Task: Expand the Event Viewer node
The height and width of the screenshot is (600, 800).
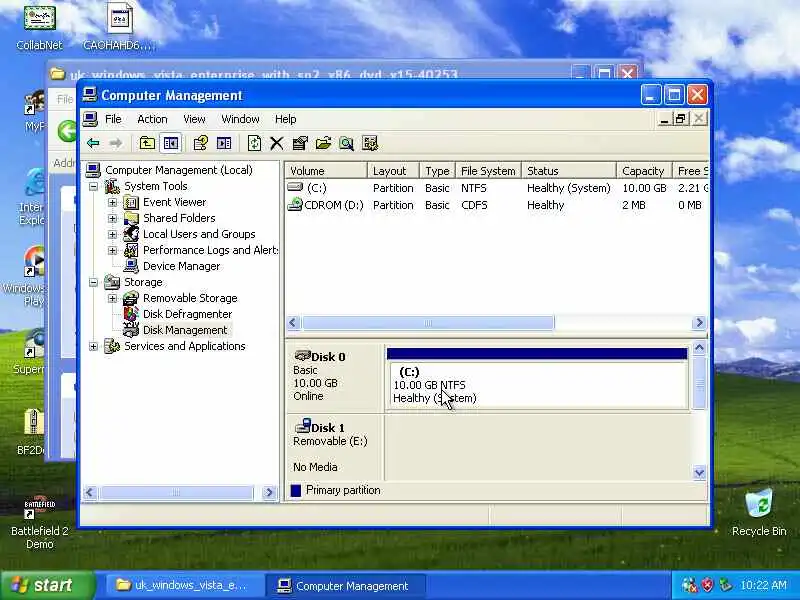Action: [112, 203]
